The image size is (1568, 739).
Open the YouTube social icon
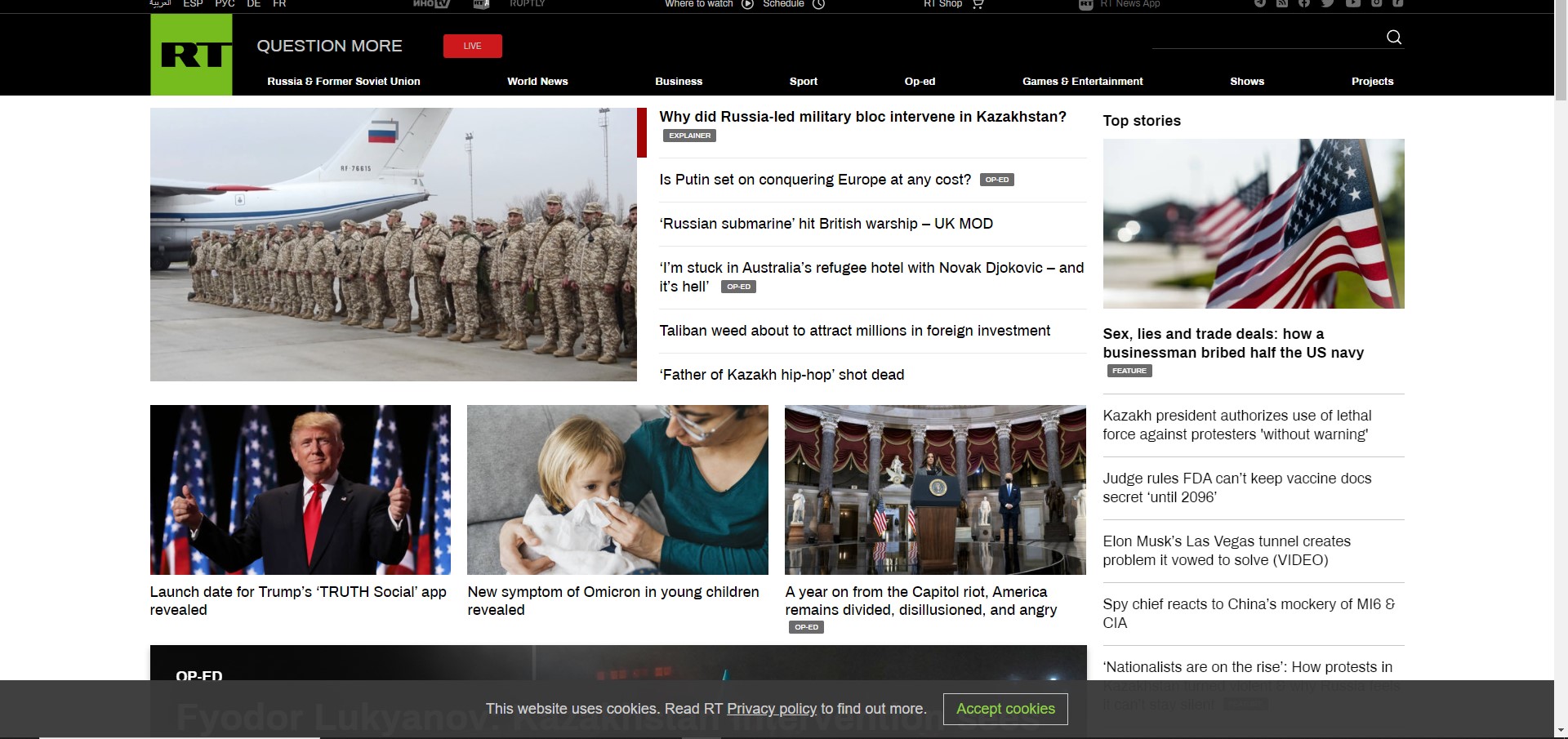[x=1353, y=3]
